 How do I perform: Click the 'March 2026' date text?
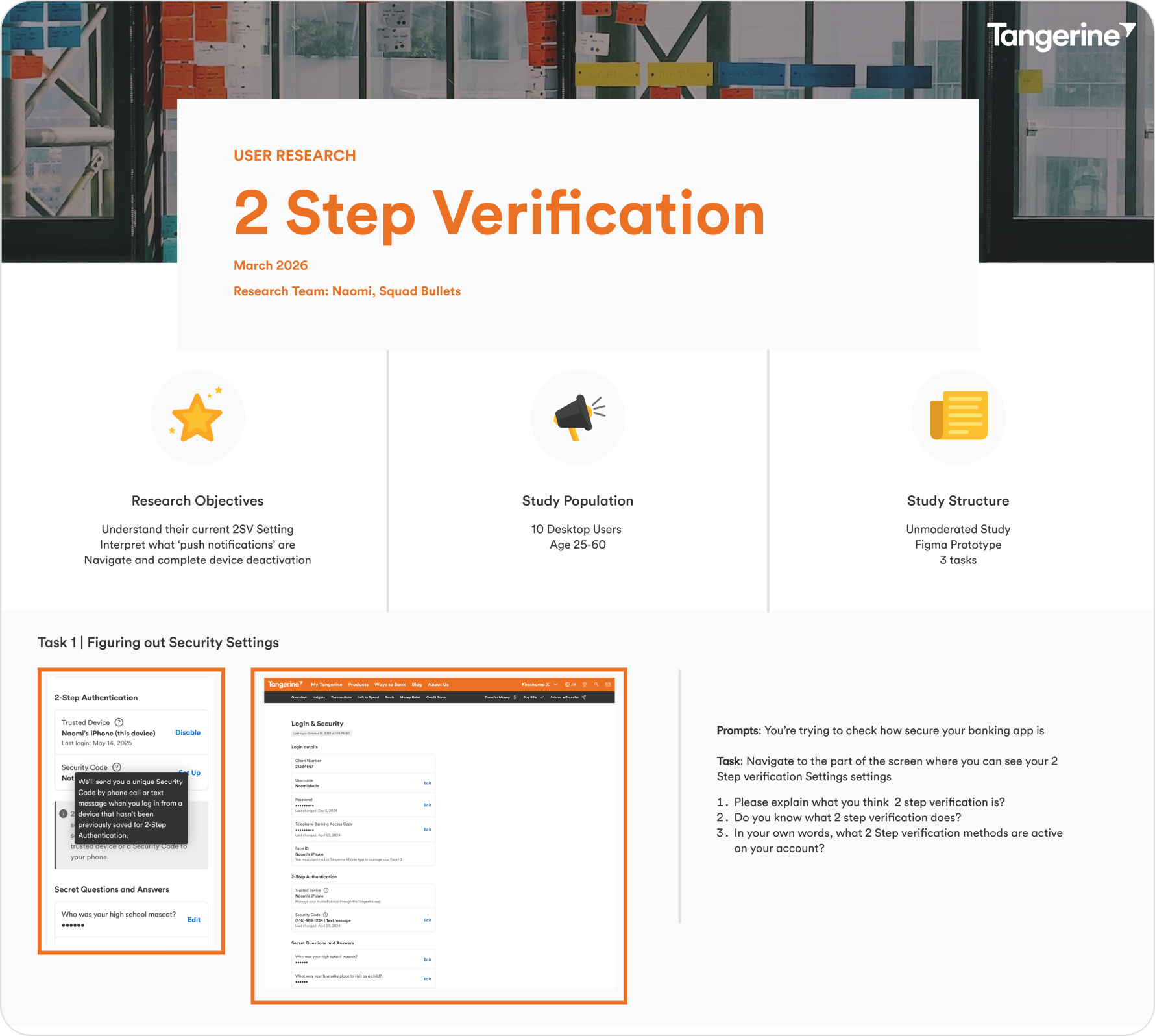[271, 265]
